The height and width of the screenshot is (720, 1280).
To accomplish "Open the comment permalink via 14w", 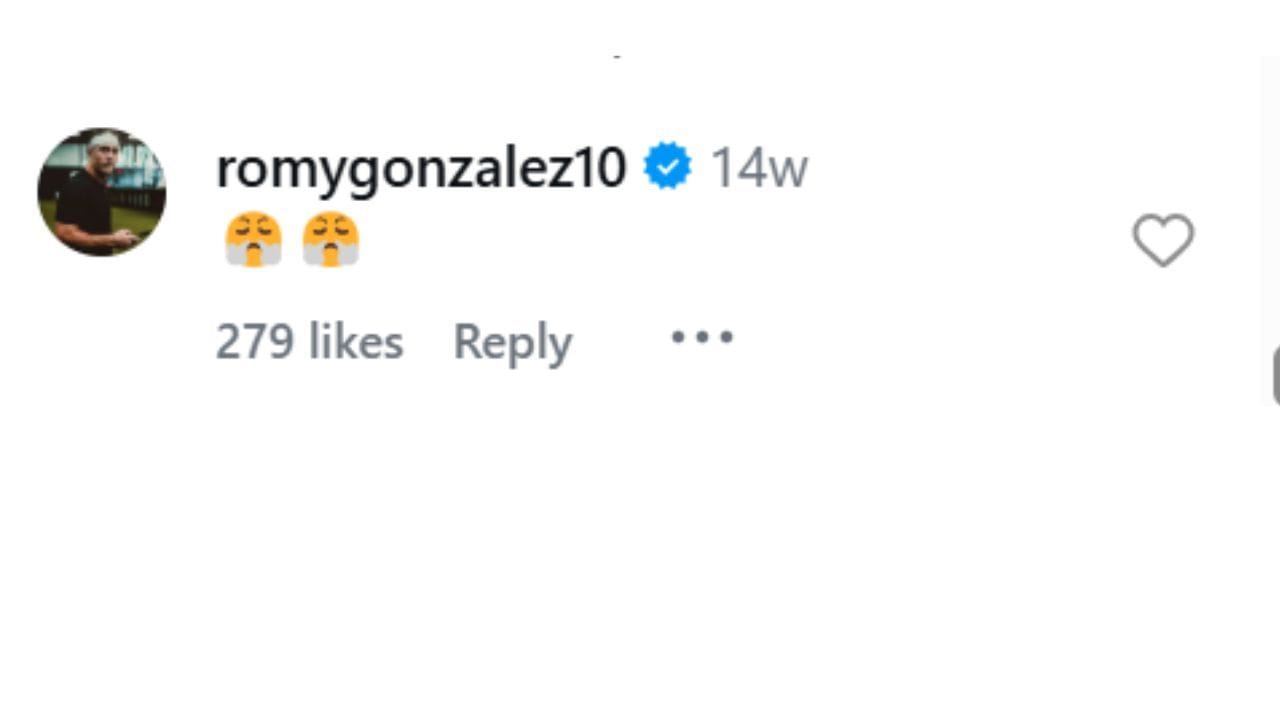I will point(758,167).
